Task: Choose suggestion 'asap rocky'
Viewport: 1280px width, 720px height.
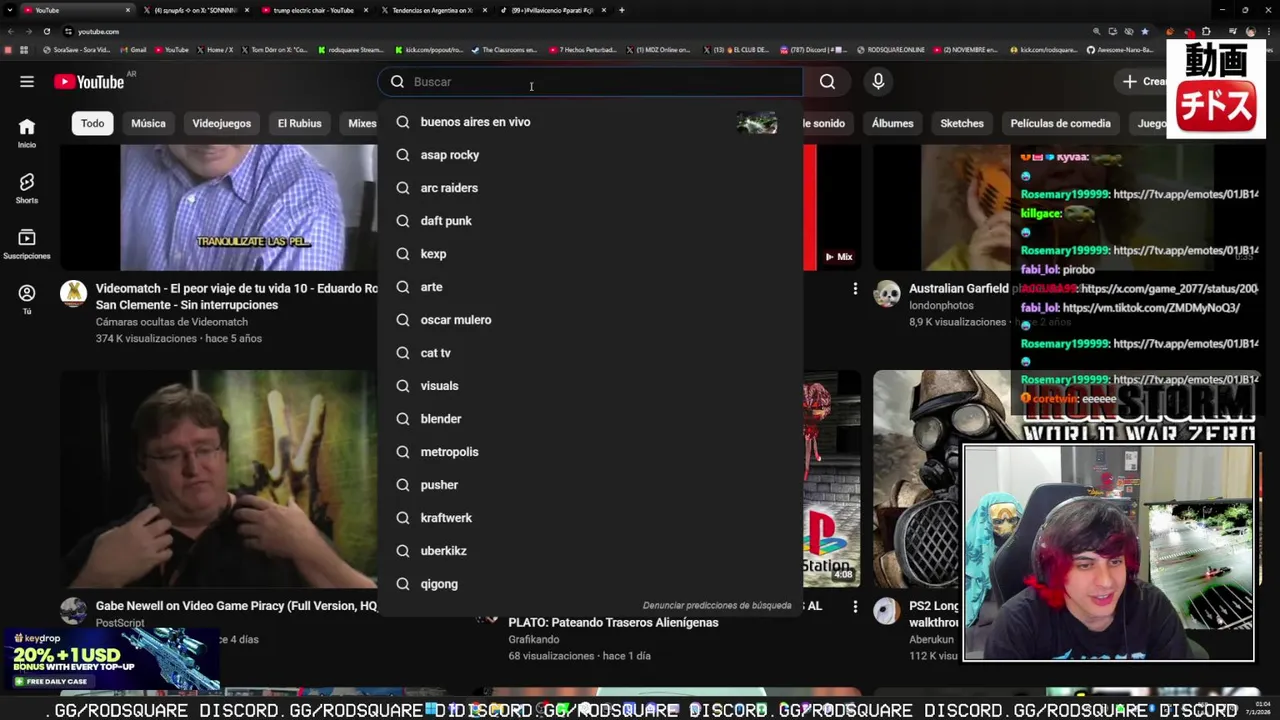Action: (x=590, y=155)
